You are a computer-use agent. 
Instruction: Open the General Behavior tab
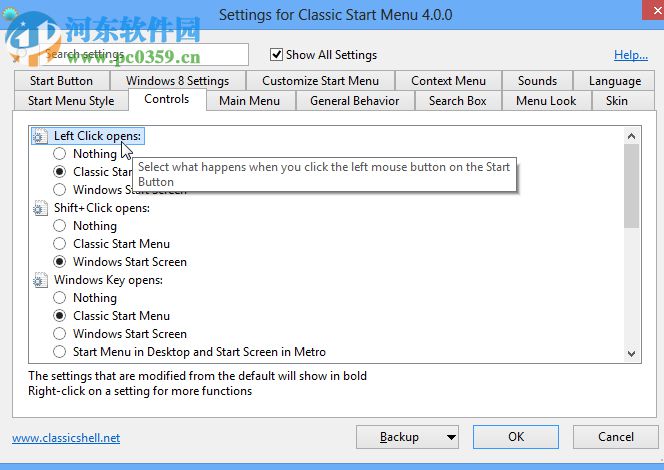pos(354,101)
